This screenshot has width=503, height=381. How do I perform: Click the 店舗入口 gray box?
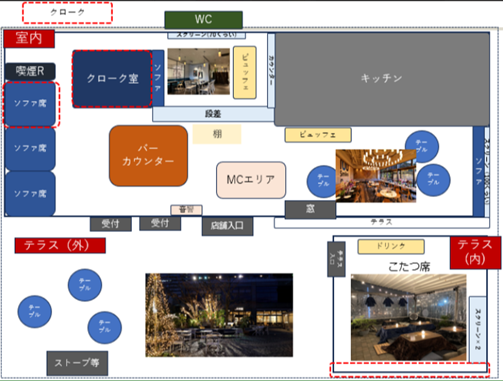click(x=227, y=226)
